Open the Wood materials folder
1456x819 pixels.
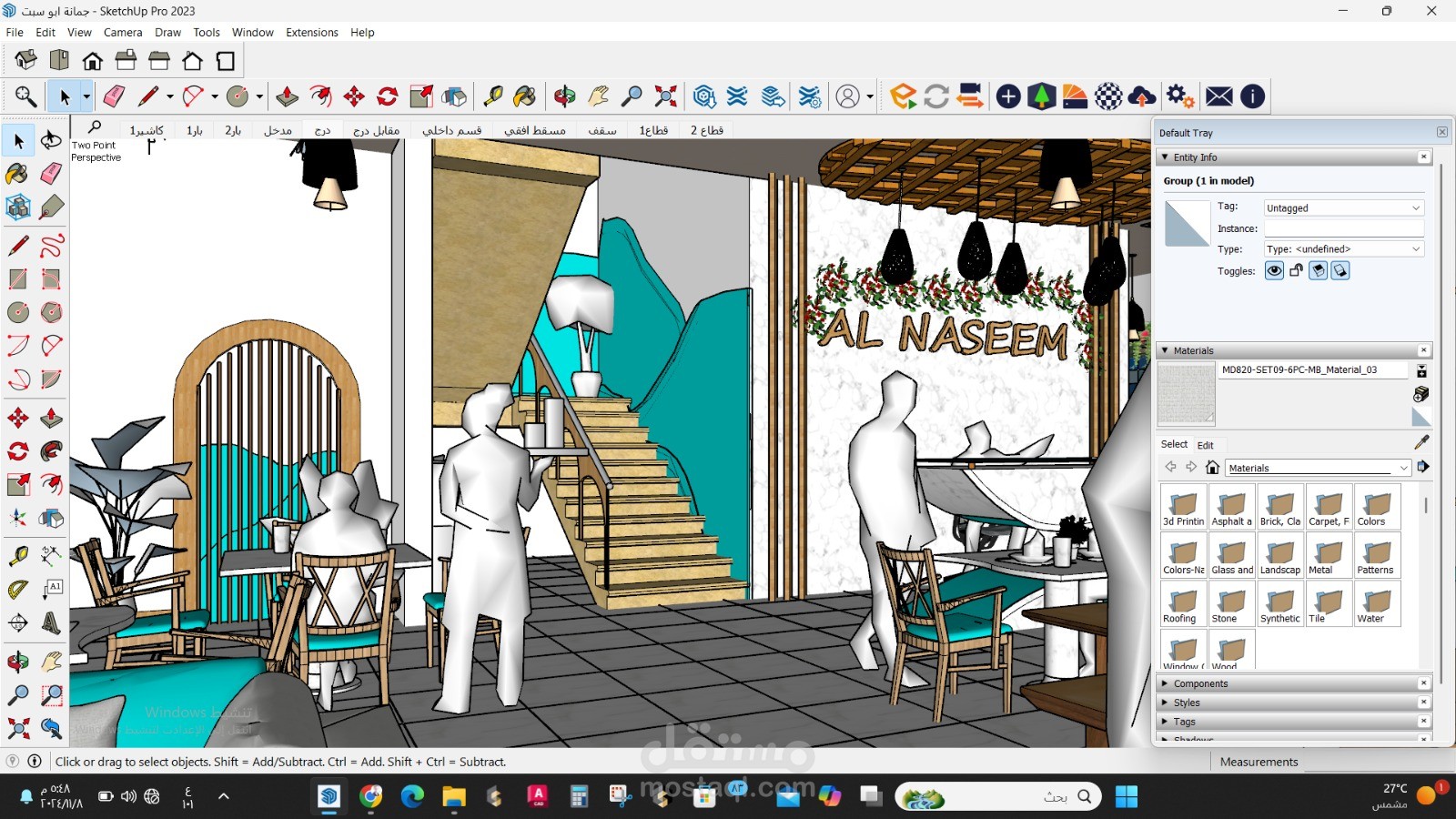pos(1231,652)
